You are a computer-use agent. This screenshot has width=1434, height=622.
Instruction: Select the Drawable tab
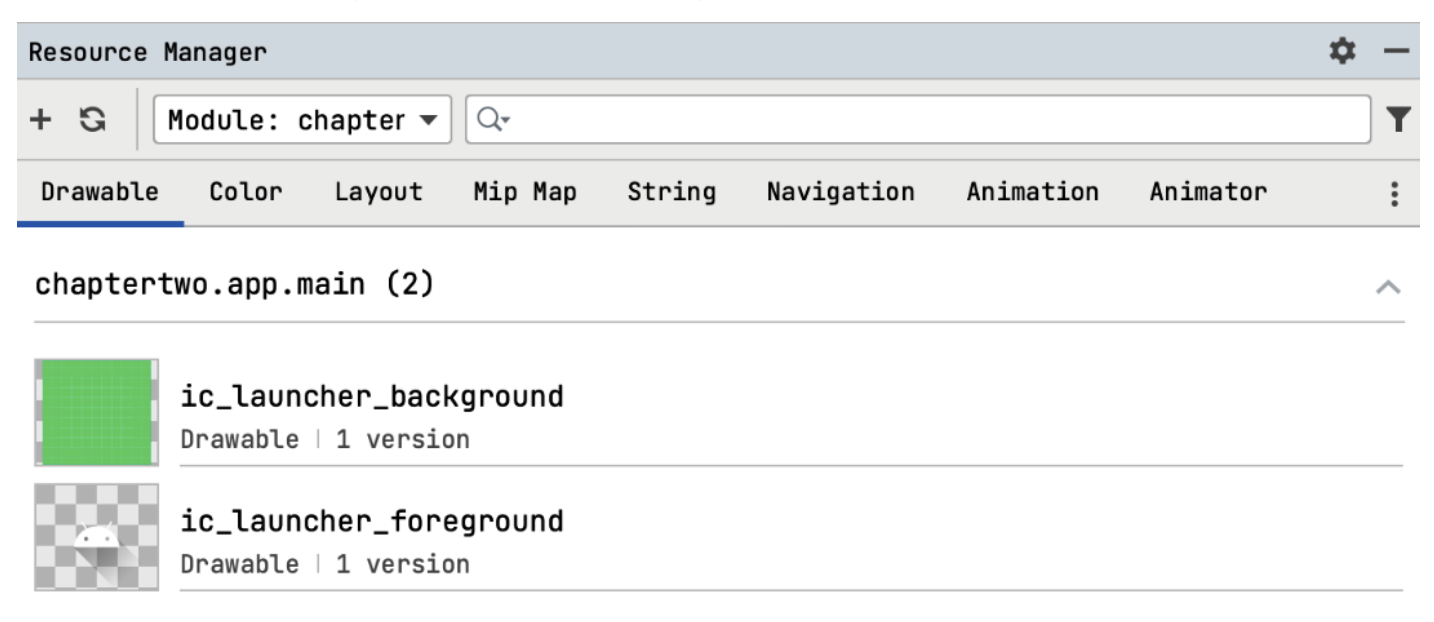99,192
